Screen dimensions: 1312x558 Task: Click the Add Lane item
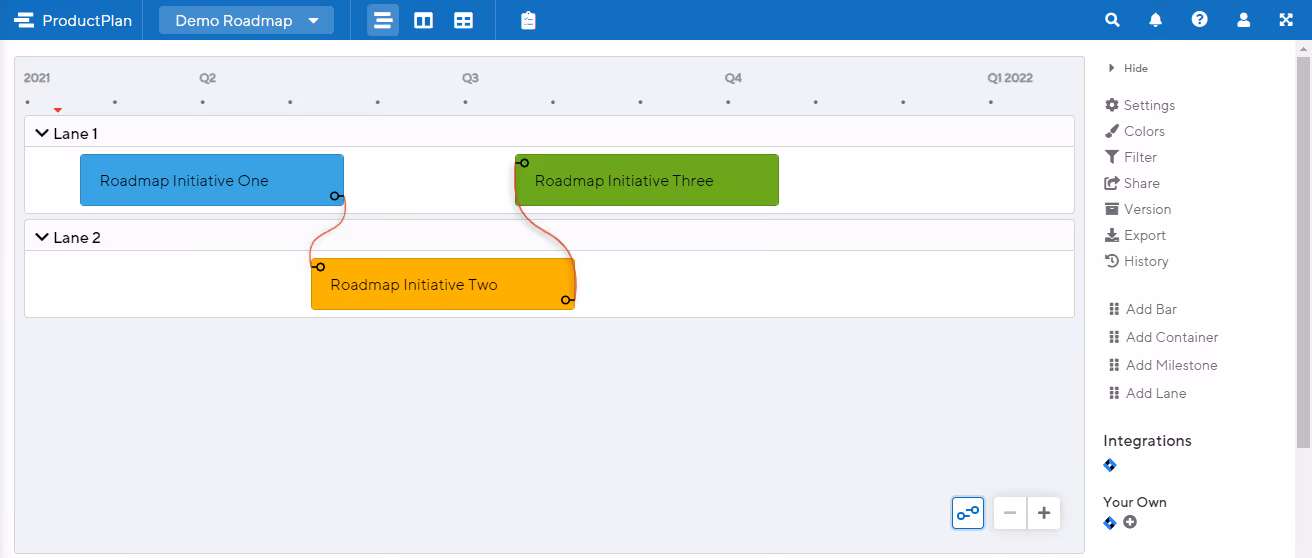coord(1147,393)
